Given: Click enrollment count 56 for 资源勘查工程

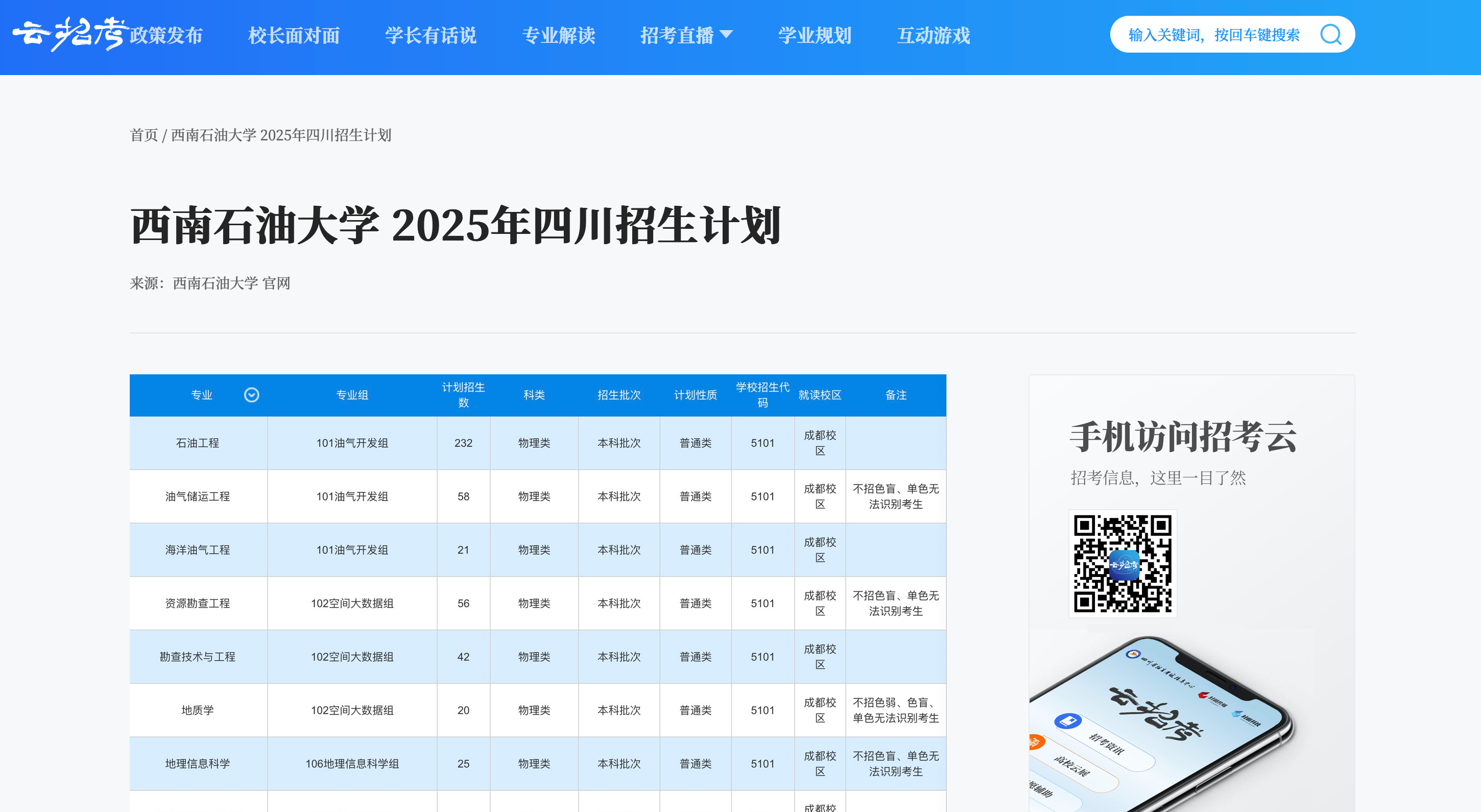Looking at the screenshot, I should [463, 603].
